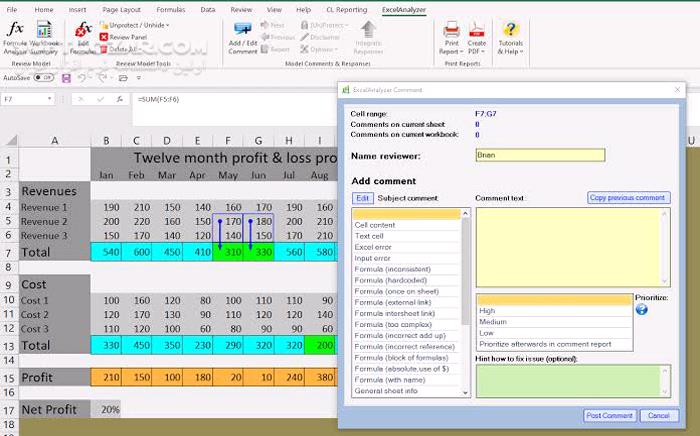This screenshot has height=436, width=700.
Task: Select 'Formula (too complex)' subject
Action: (x=406, y=324)
